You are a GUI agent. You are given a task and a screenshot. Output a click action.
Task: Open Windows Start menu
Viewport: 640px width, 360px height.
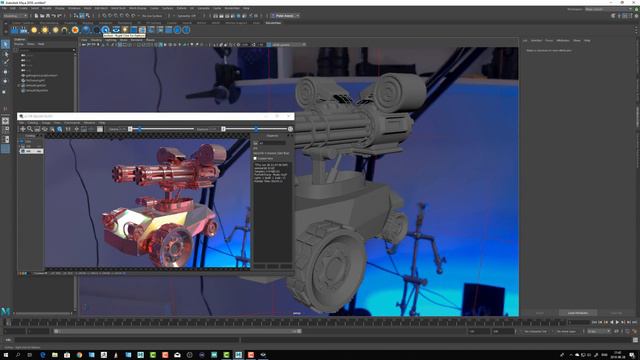(x=6, y=355)
